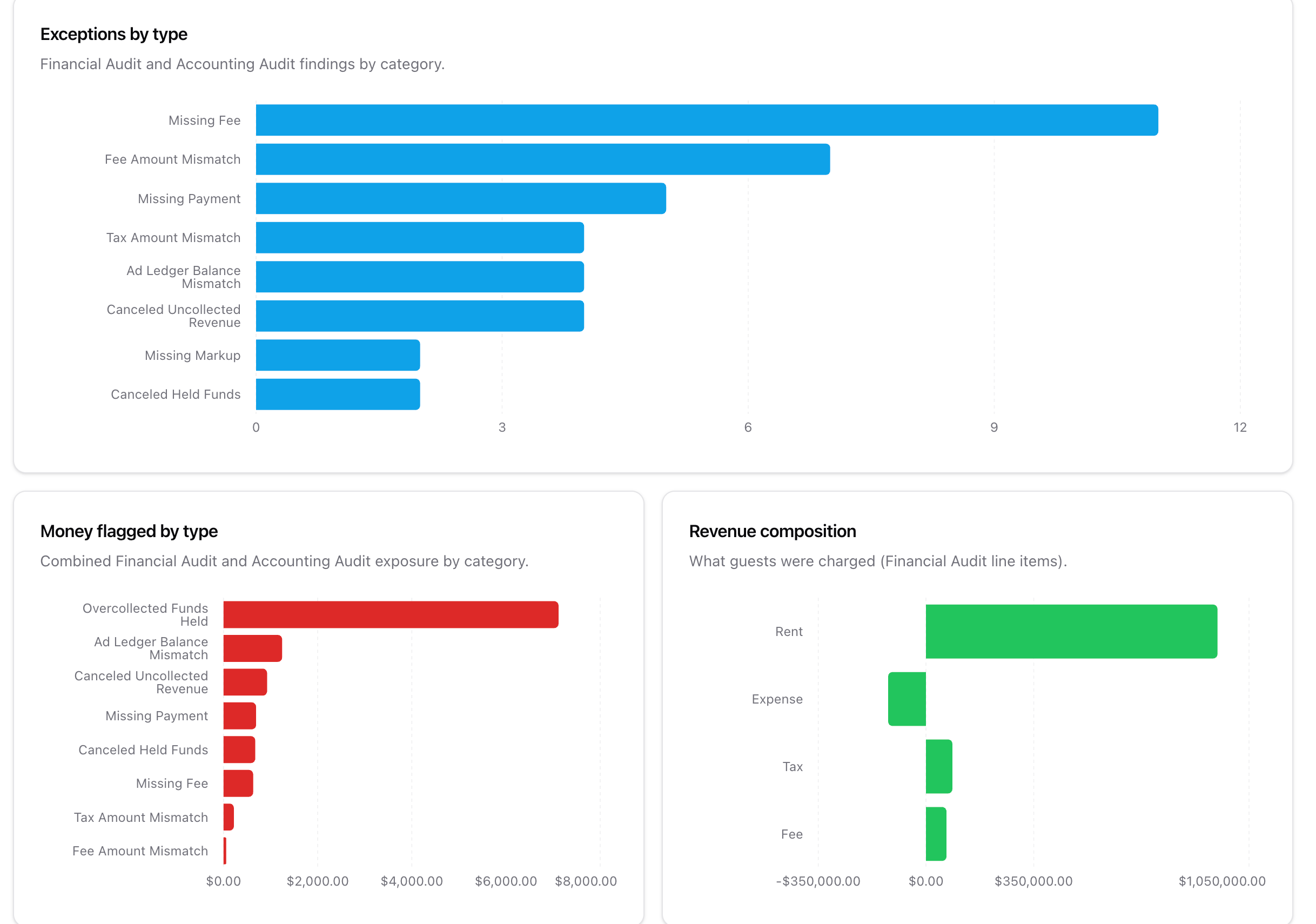Click 'Canceled Held Funds' label in Exceptions chart
This screenshot has height=924, width=1316.
pyautogui.click(x=176, y=394)
